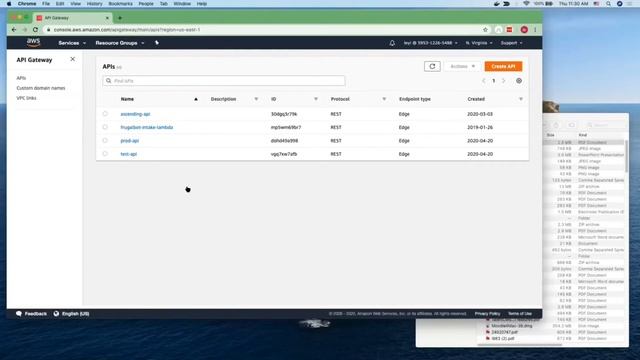Go to next page of APIs
The image size is (640, 360).
504,81
